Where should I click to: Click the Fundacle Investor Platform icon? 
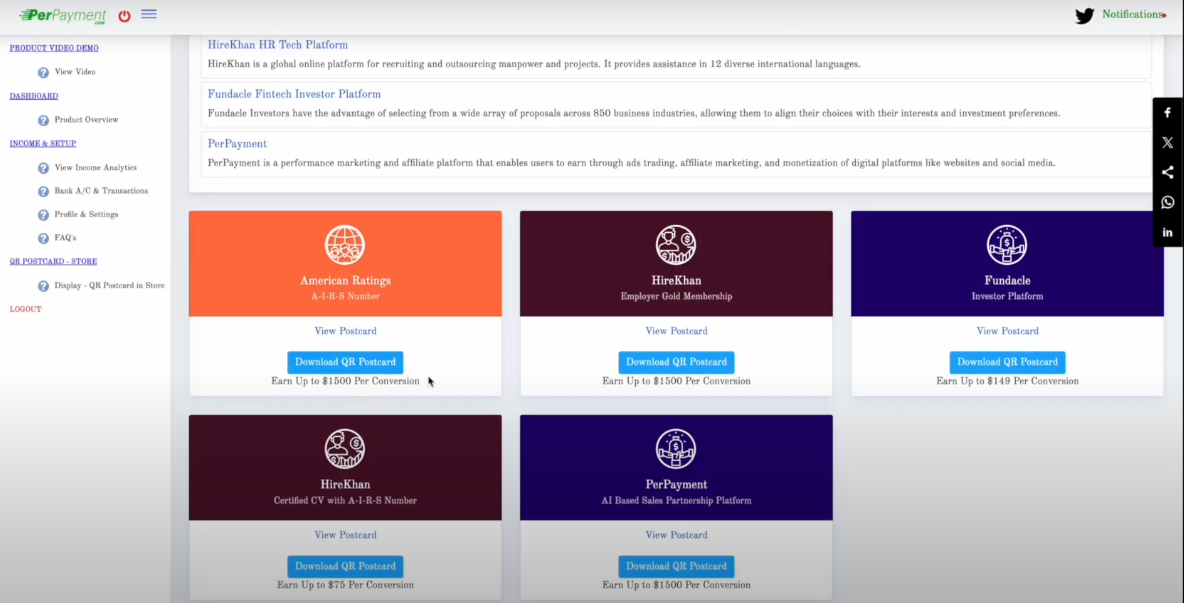(1007, 245)
